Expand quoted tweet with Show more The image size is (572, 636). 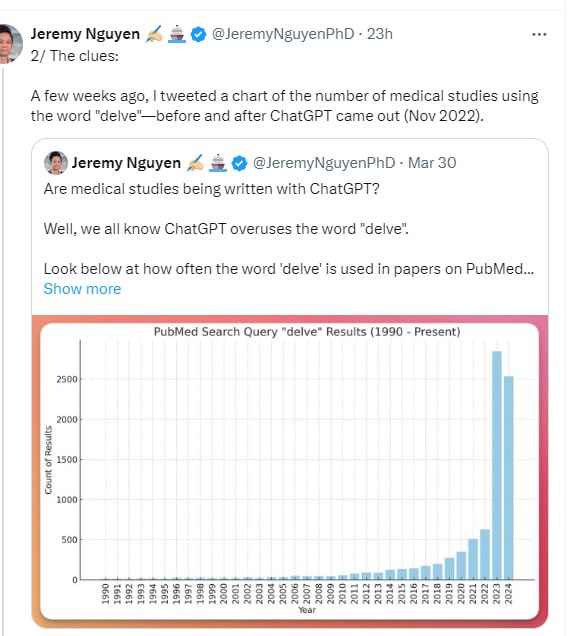click(82, 289)
